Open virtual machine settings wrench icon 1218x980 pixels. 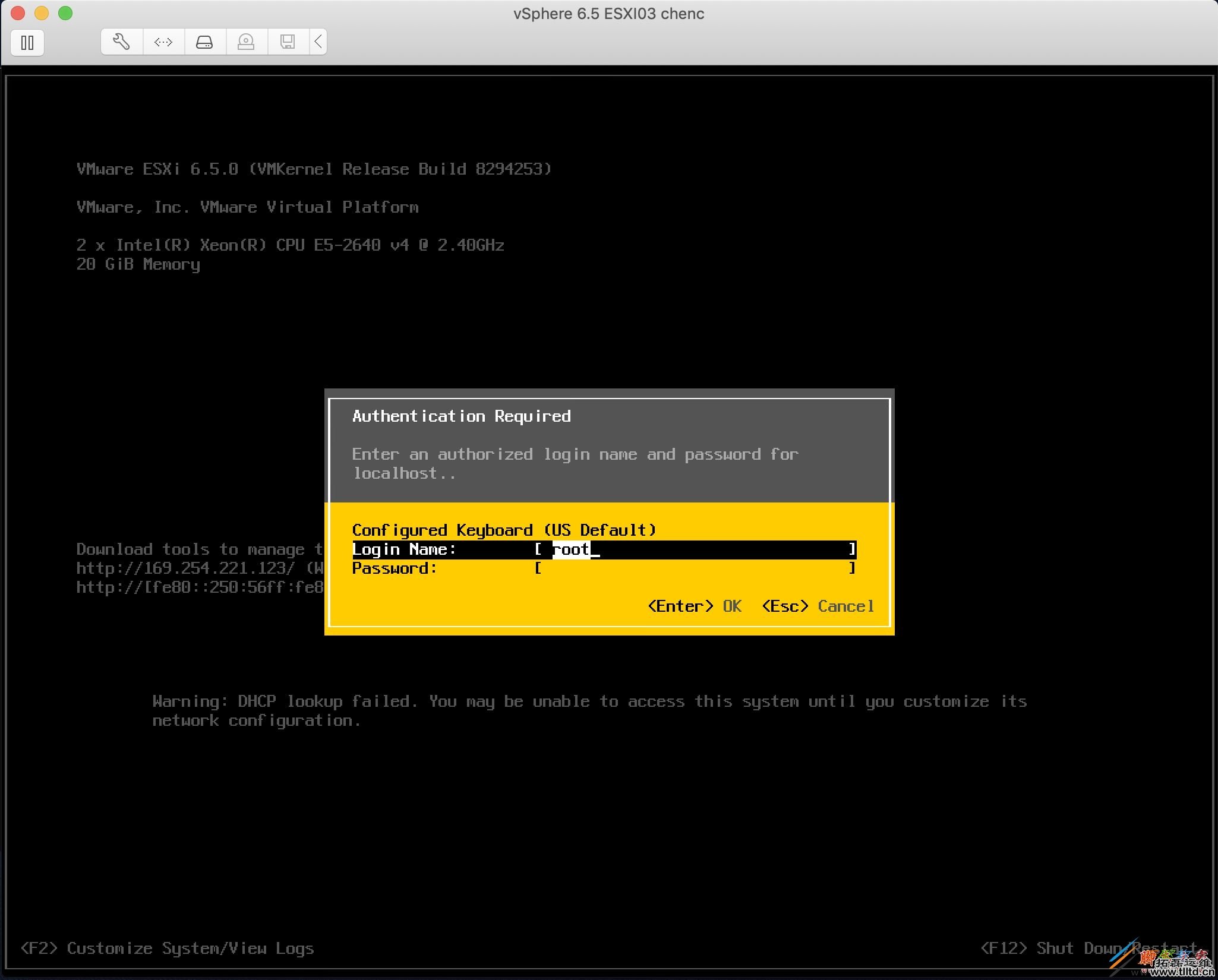coord(122,42)
